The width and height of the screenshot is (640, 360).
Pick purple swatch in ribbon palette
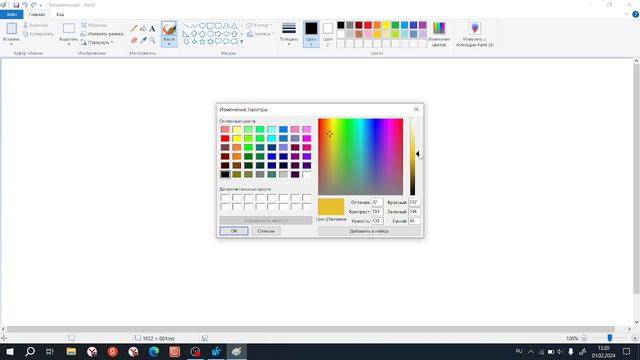coord(422,25)
